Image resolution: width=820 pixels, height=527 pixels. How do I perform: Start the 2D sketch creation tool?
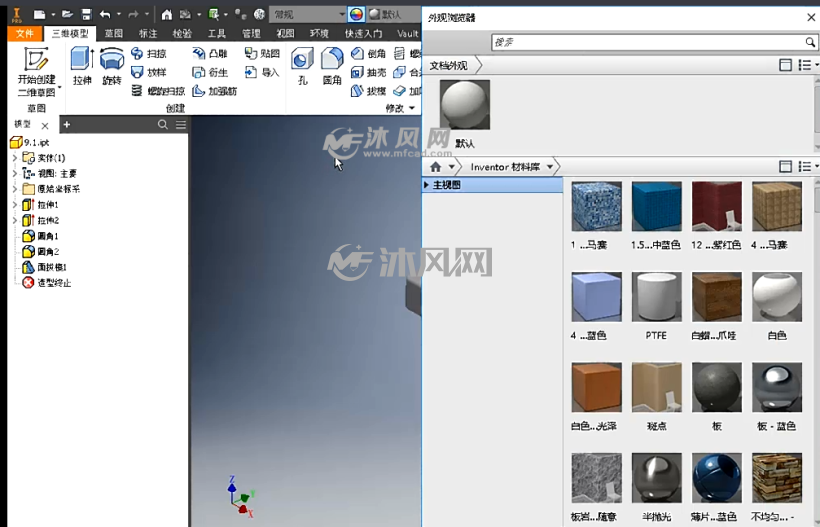coord(36,72)
